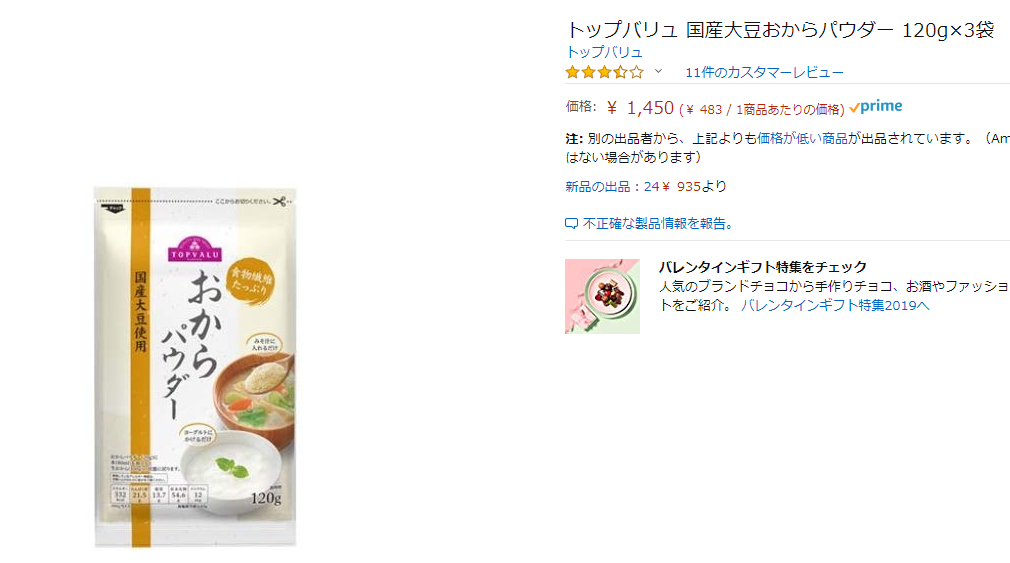Click the speech bubble report icon

571,224
